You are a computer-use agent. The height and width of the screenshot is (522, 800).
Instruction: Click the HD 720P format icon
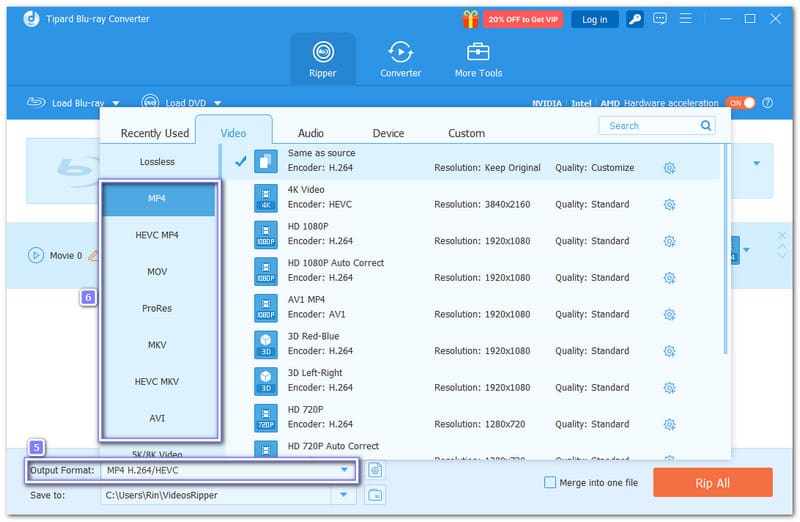266,417
